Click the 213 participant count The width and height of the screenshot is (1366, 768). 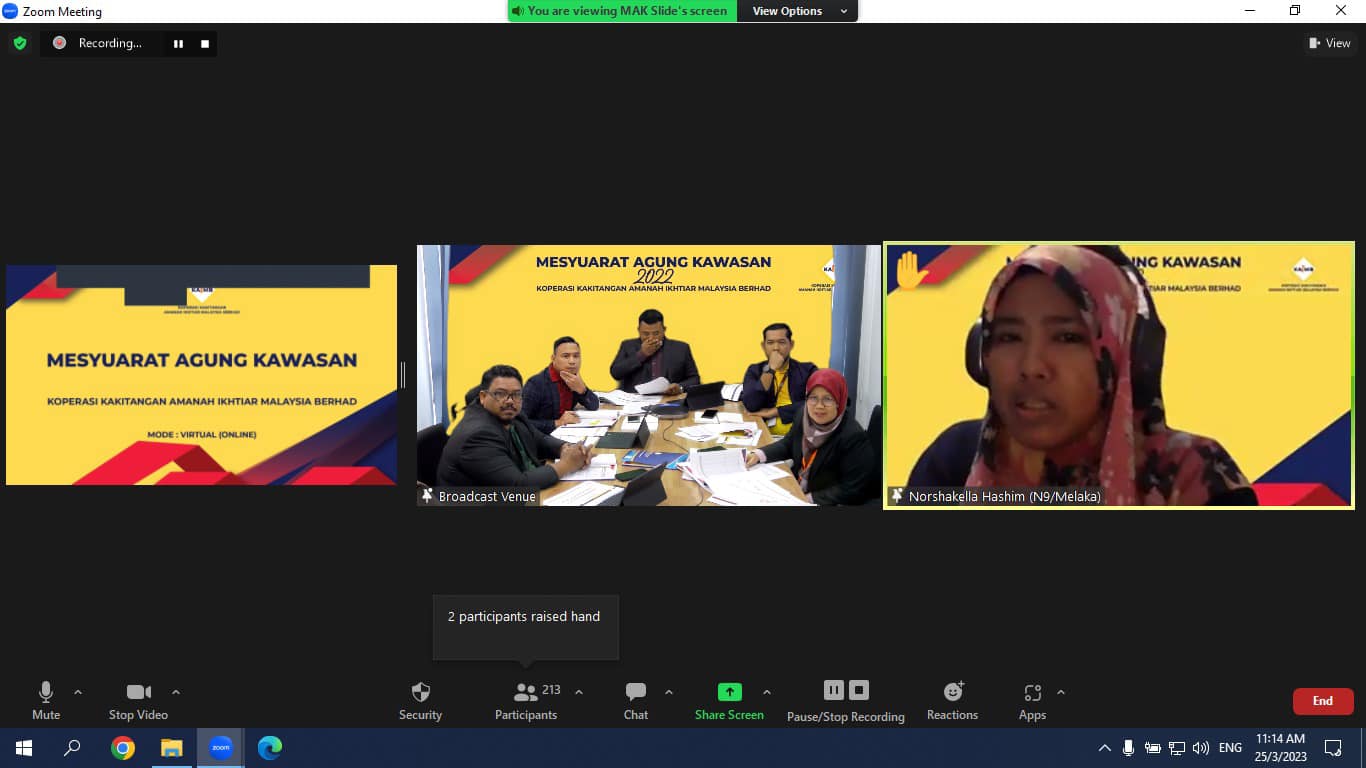coord(551,690)
